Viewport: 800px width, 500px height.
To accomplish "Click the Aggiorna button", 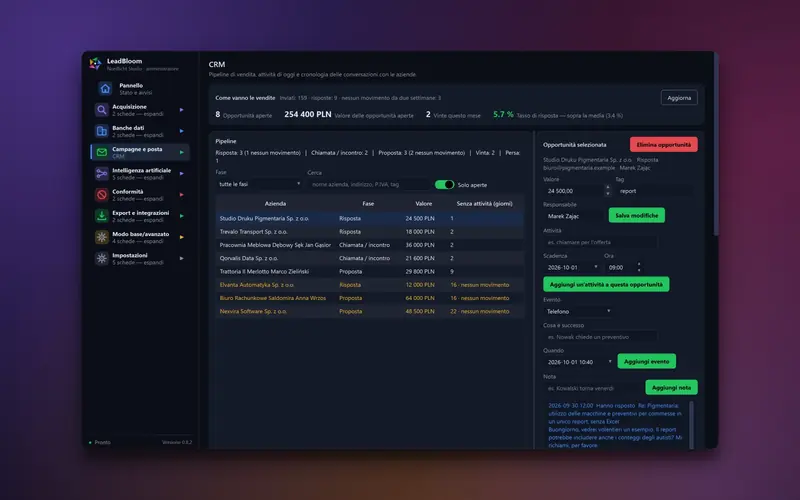I will (679, 97).
